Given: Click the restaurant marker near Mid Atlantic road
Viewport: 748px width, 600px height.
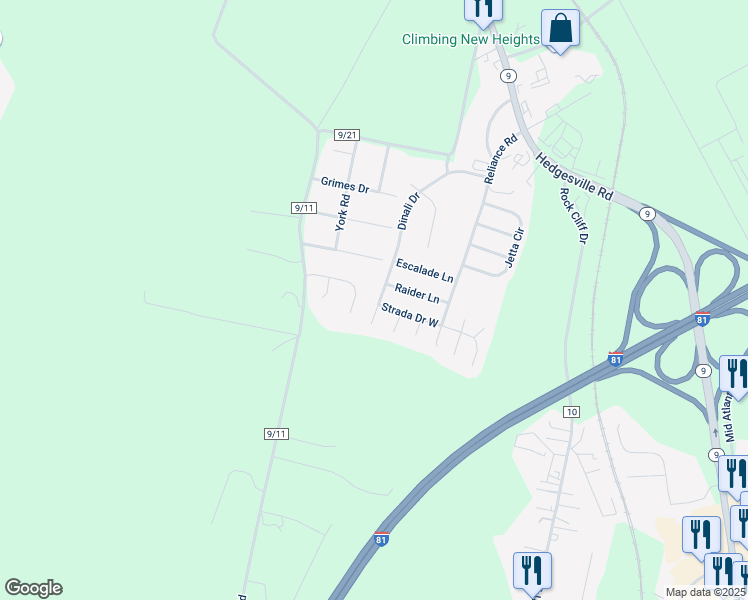Looking at the screenshot, I should point(736,377).
